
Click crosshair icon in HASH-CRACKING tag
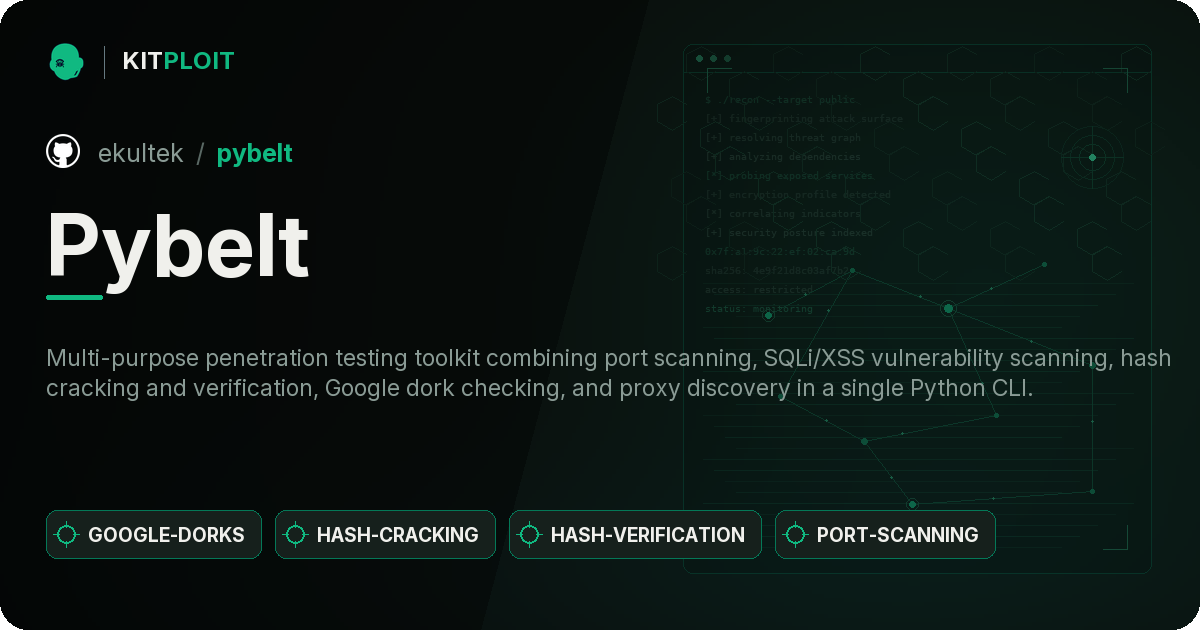point(296,535)
